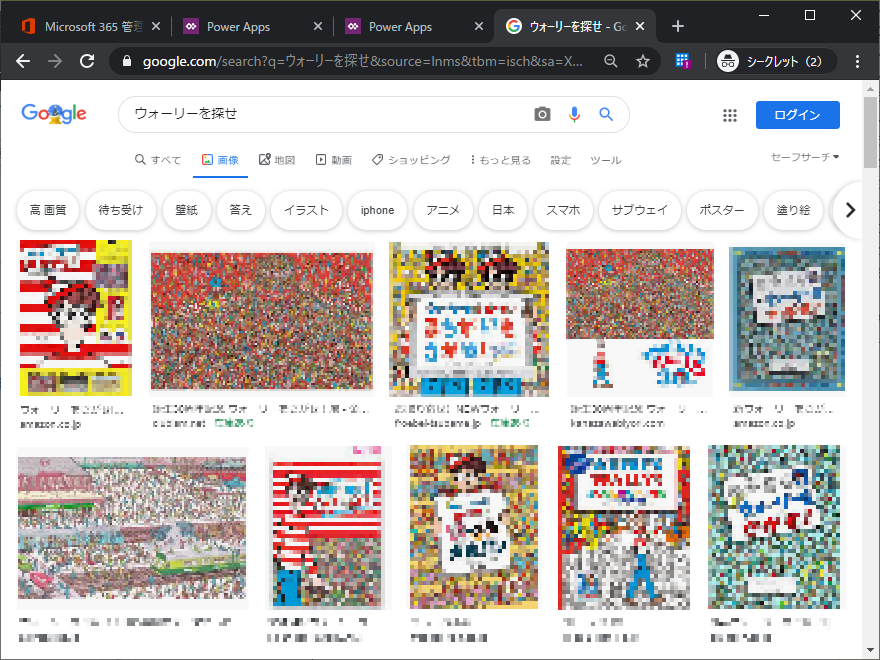Filter by アニメ chip
This screenshot has height=660, width=880.
pos(443,210)
